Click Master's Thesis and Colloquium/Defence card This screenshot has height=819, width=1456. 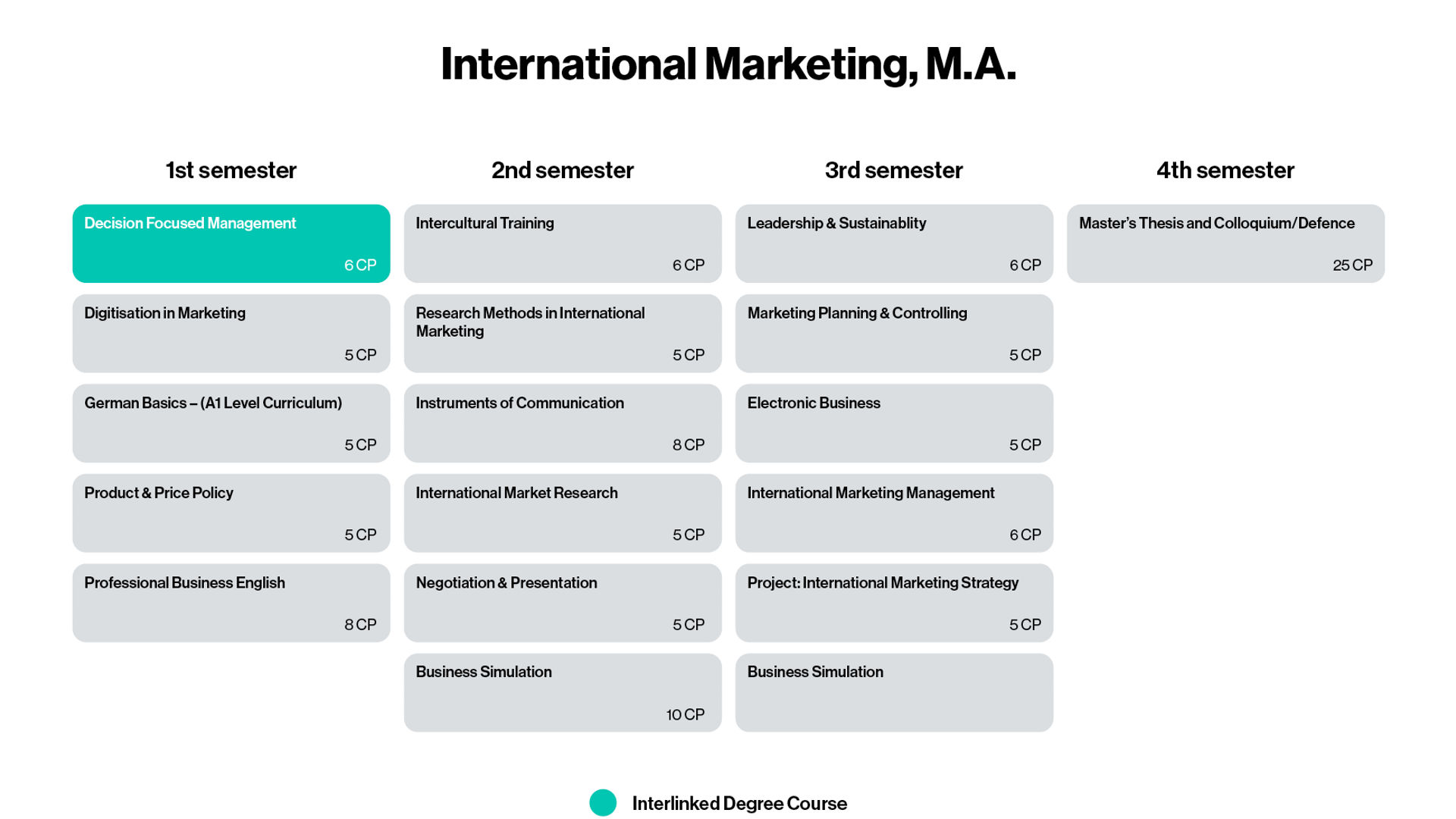1225,243
